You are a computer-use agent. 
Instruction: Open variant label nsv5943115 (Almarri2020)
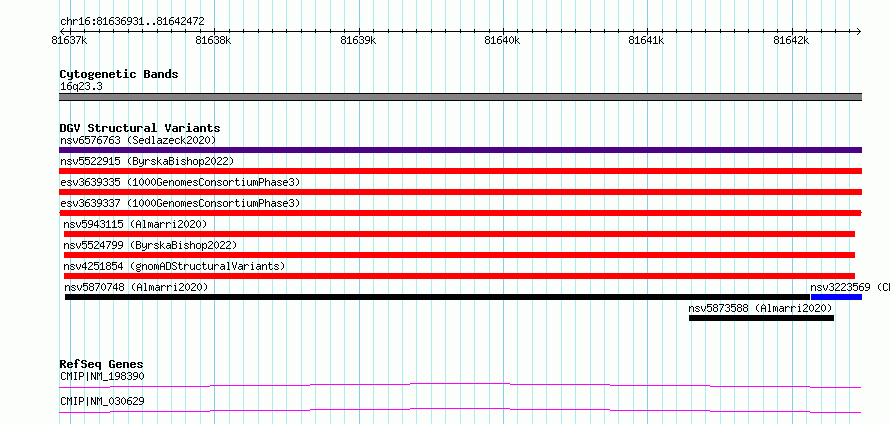(136, 224)
